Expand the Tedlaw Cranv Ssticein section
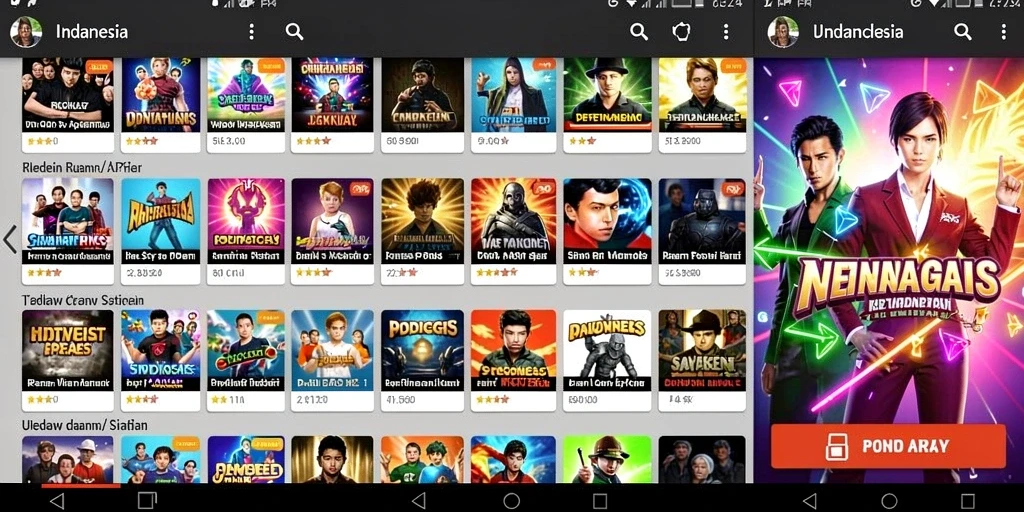Screen dimensions: 1024x512 coord(83,300)
